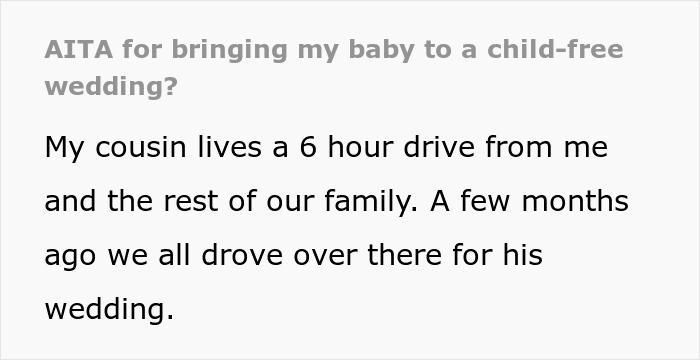Click the word "rest" in the paragraph
Image resolution: width=700 pixels, height=360 pixels.
click(x=191, y=201)
